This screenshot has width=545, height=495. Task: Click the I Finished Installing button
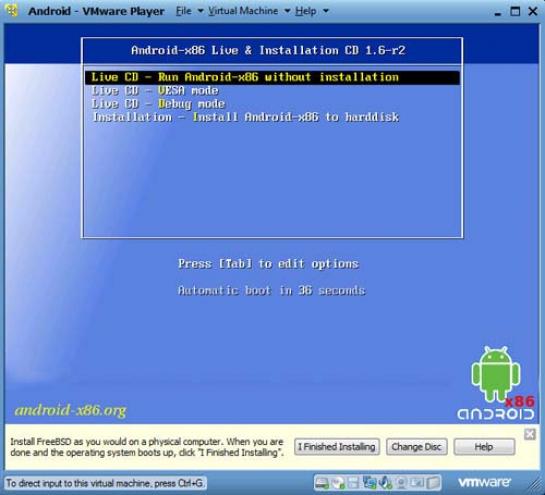[x=337, y=447]
